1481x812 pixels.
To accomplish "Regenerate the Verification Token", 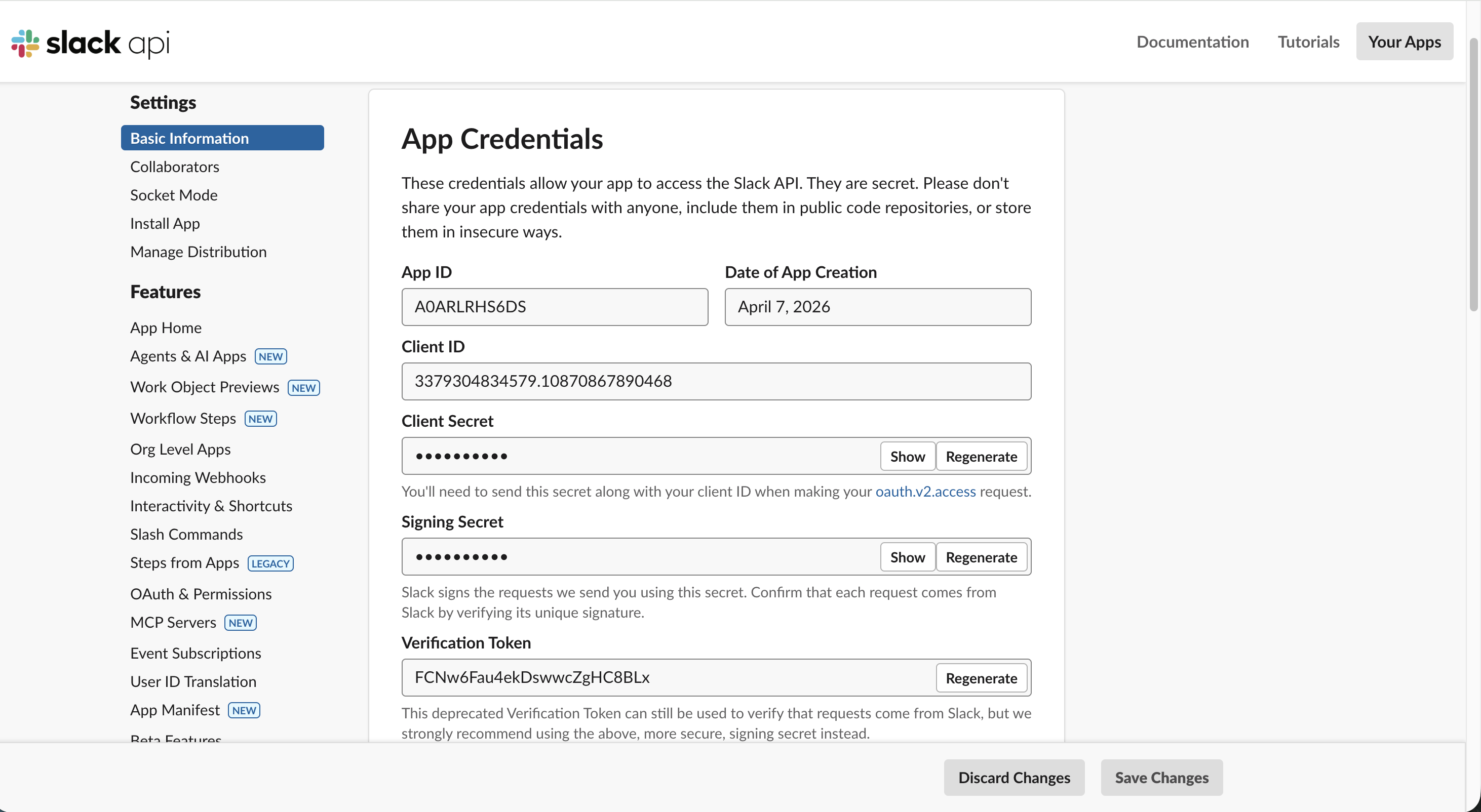I will [981, 678].
